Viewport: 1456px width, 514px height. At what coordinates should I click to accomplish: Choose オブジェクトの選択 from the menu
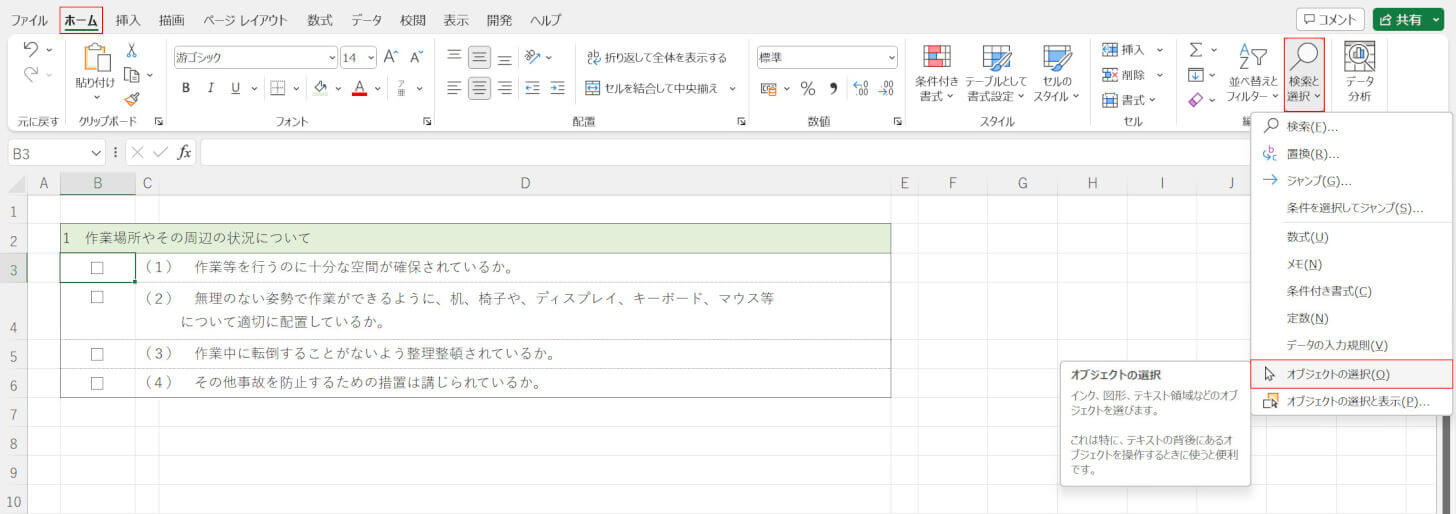point(1338,374)
